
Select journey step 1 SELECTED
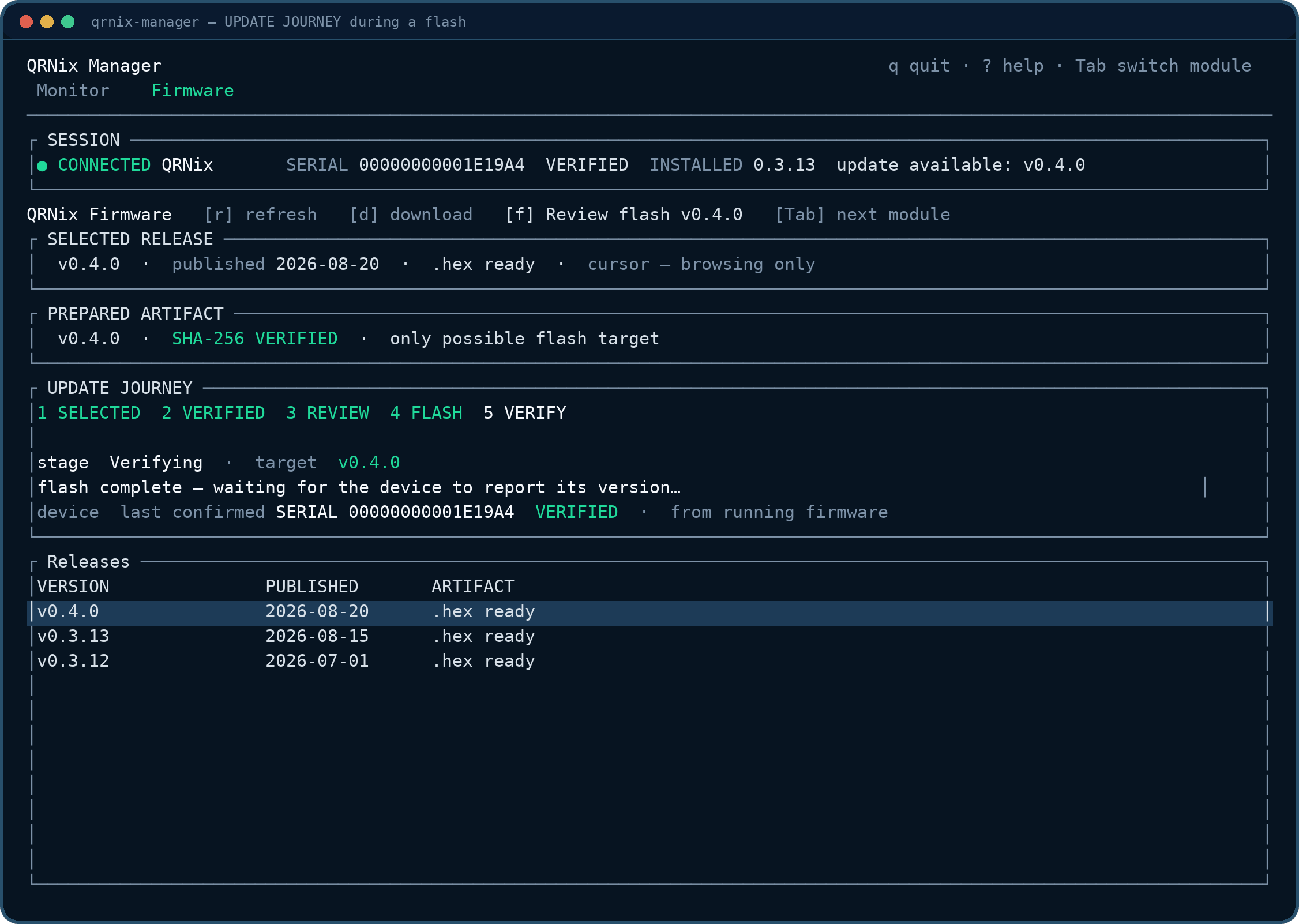(x=89, y=413)
